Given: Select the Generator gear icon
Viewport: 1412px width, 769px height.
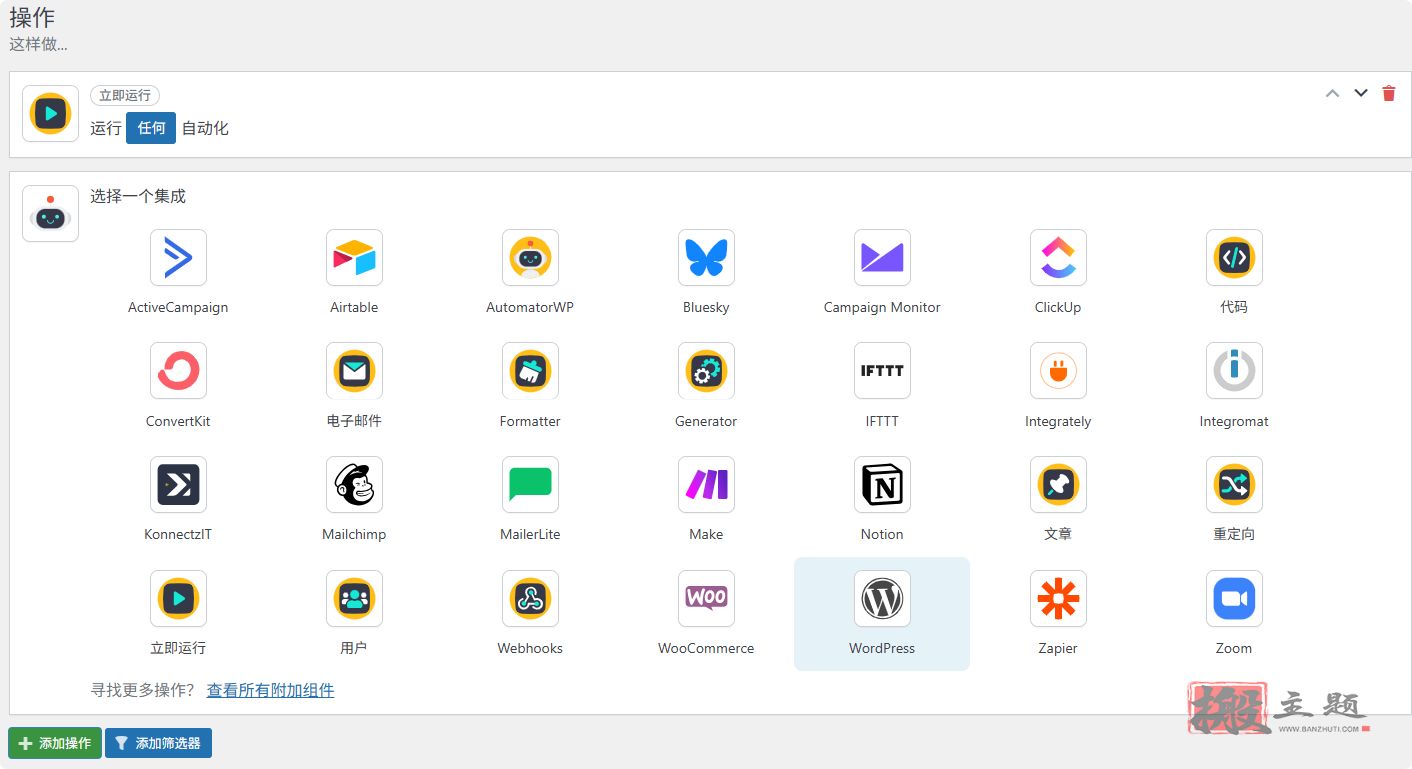Looking at the screenshot, I should click(x=706, y=371).
